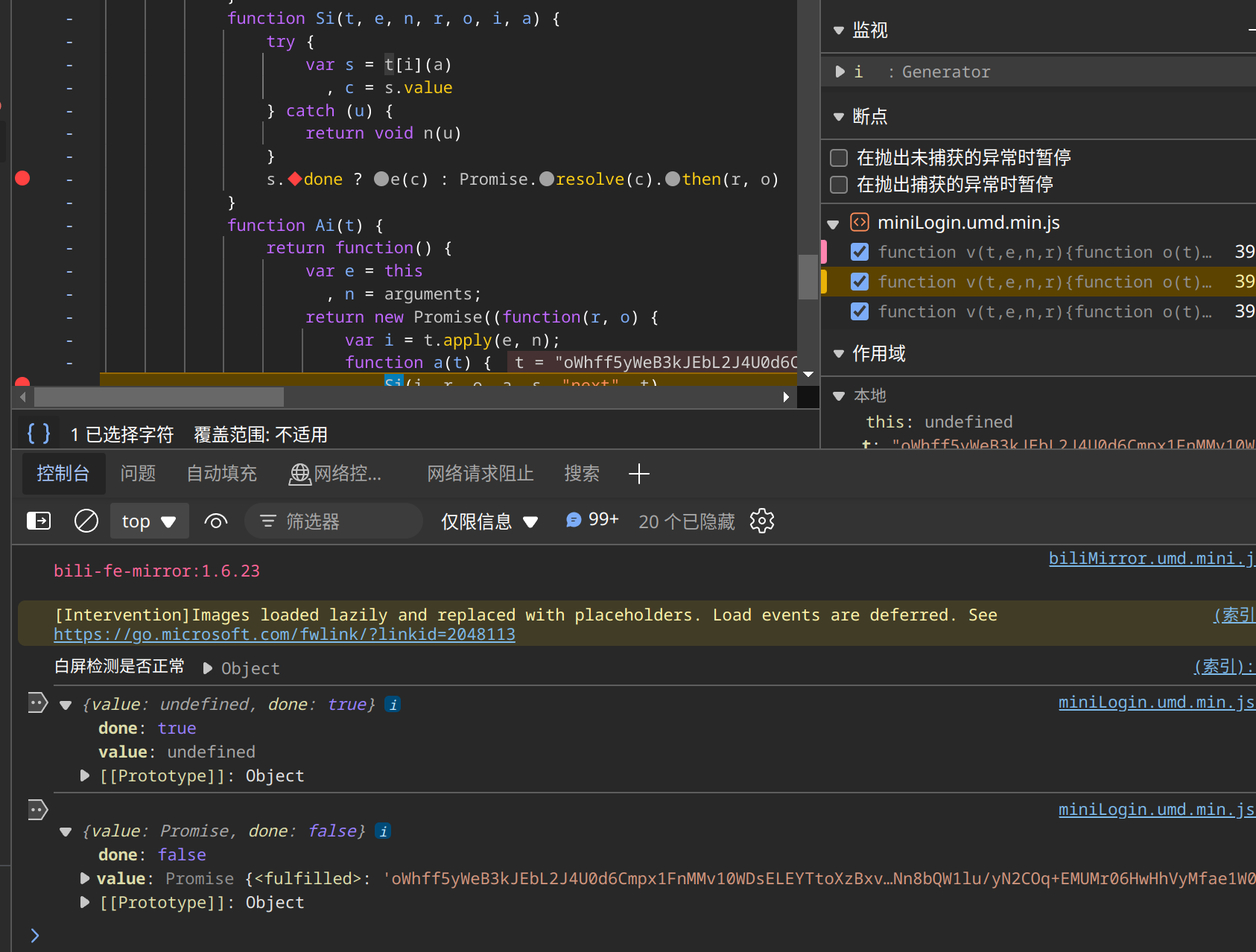Expand the Object after 白屏检测是否正常

[x=208, y=668]
